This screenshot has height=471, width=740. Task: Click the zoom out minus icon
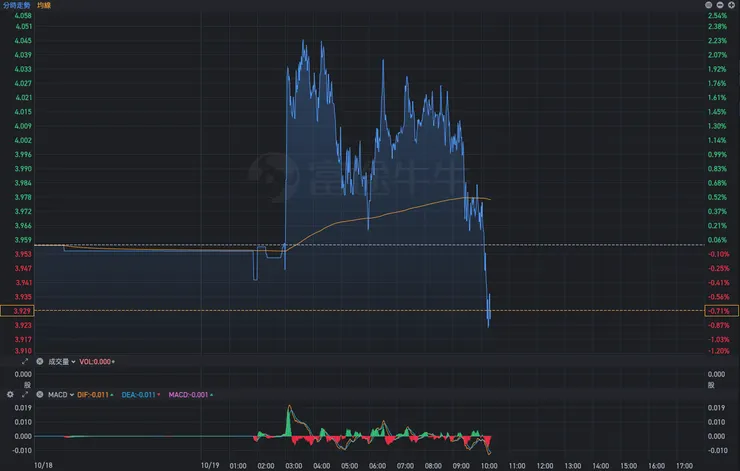point(720,5)
